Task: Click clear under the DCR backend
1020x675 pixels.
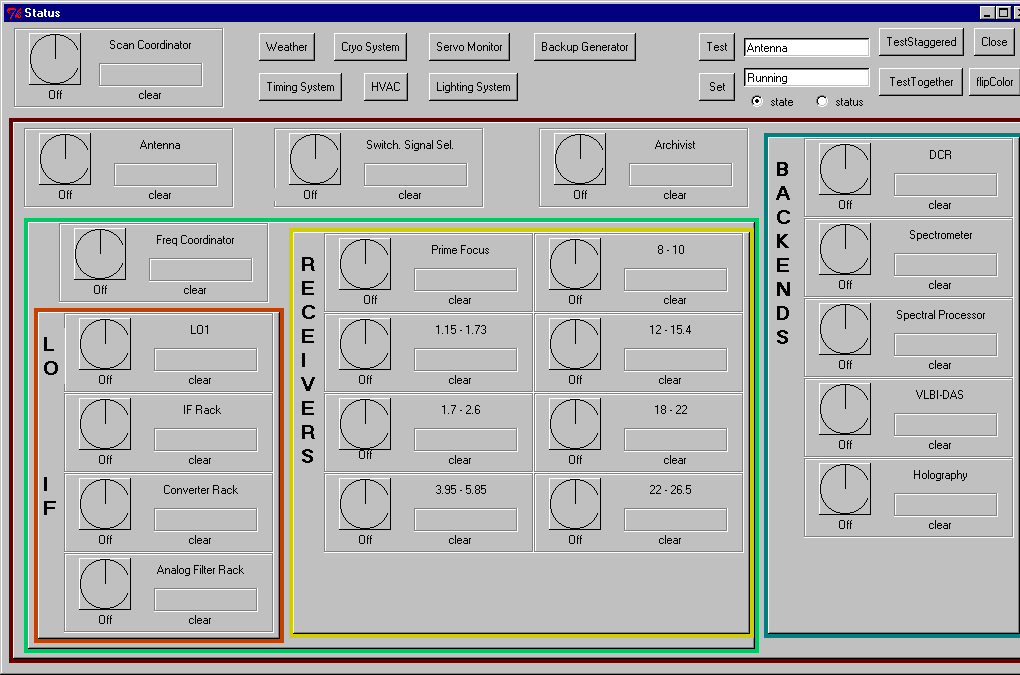Action: 940,205
